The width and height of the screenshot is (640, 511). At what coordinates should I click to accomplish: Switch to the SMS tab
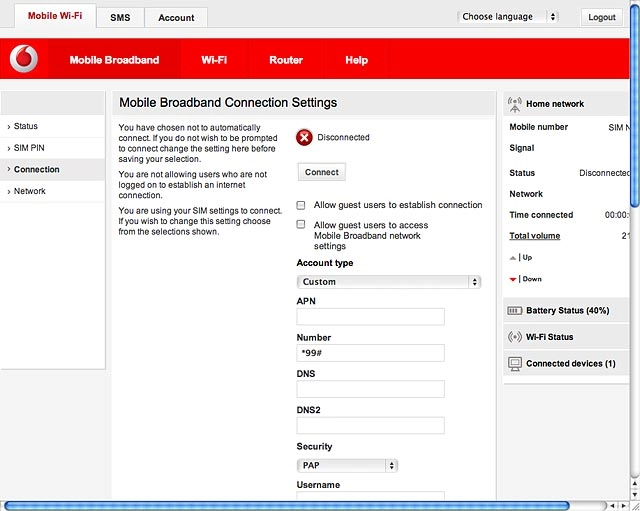(120, 18)
